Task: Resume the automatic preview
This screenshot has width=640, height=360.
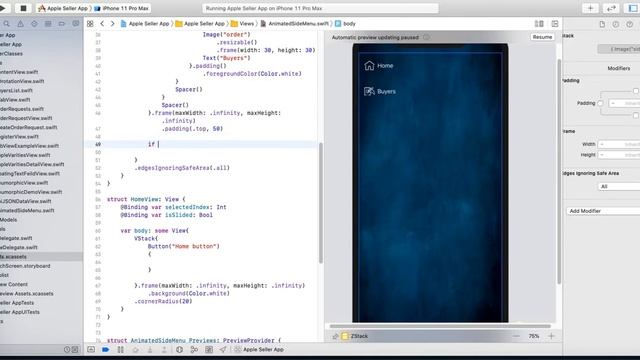Action: (x=542, y=37)
